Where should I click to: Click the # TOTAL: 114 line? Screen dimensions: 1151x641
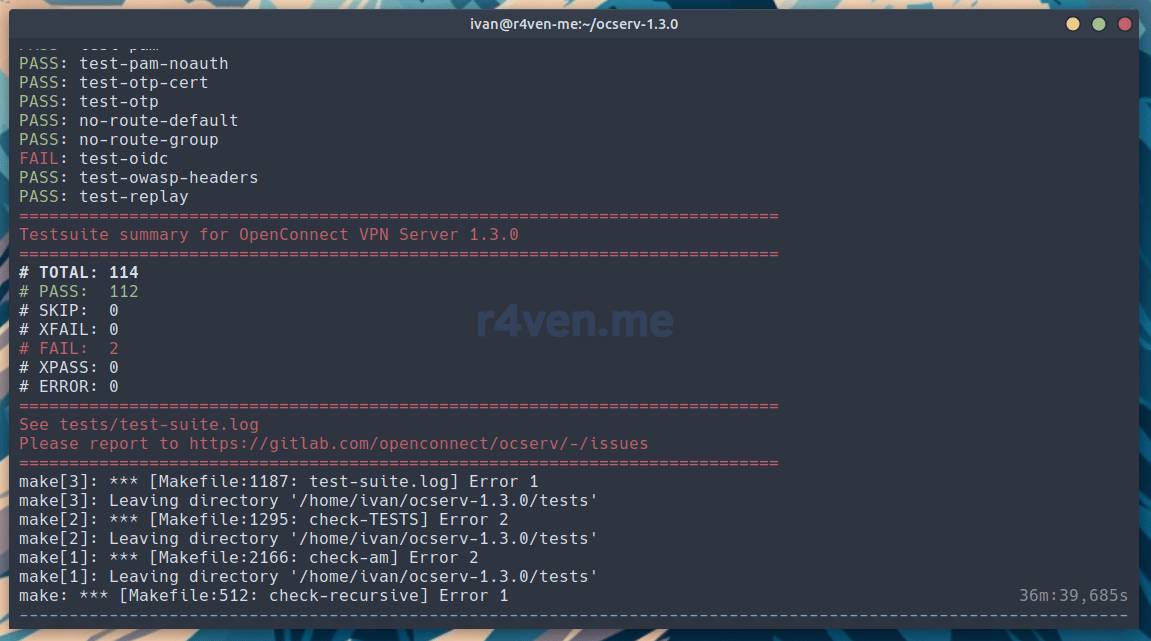79,272
